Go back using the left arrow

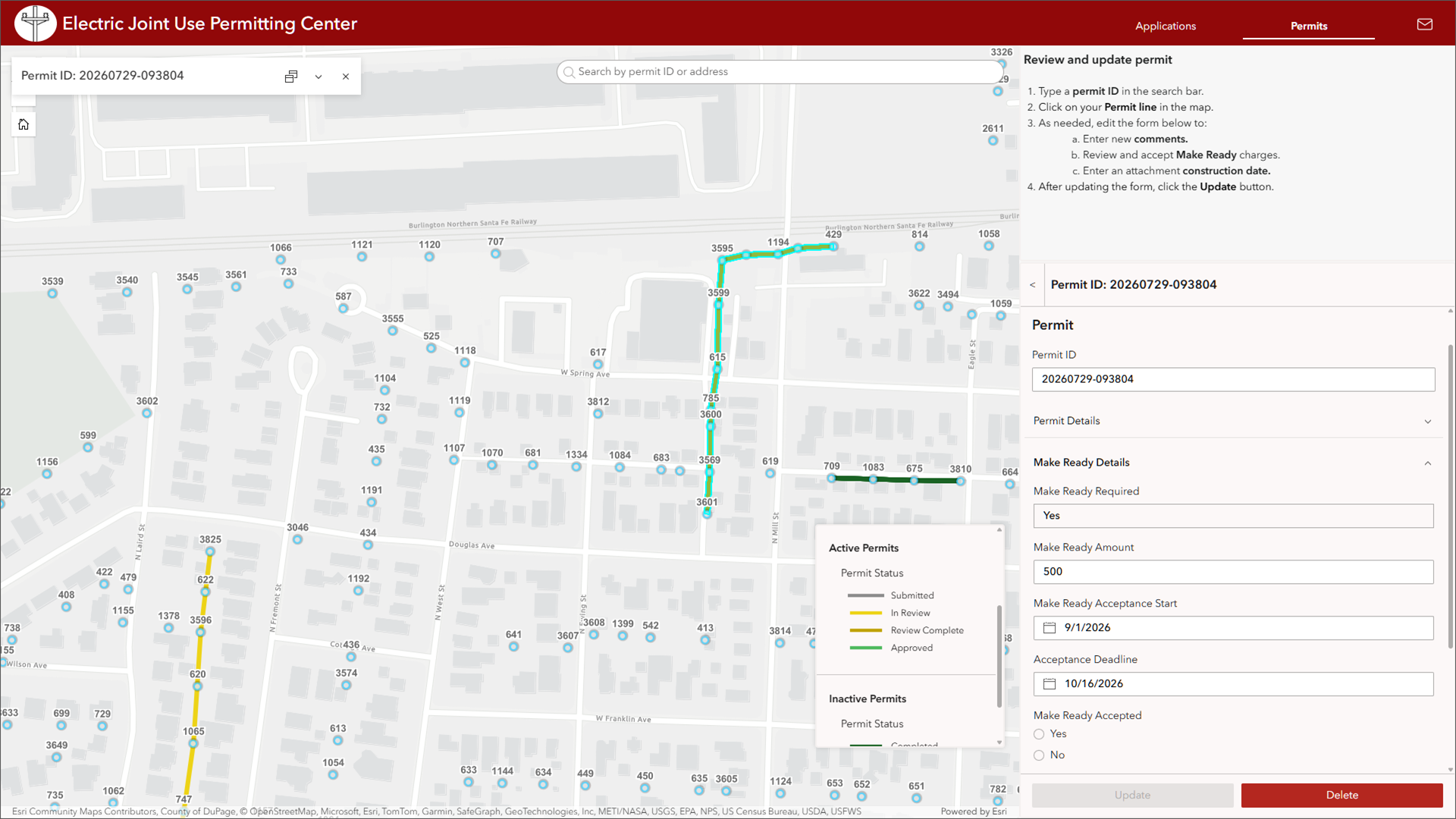1032,285
